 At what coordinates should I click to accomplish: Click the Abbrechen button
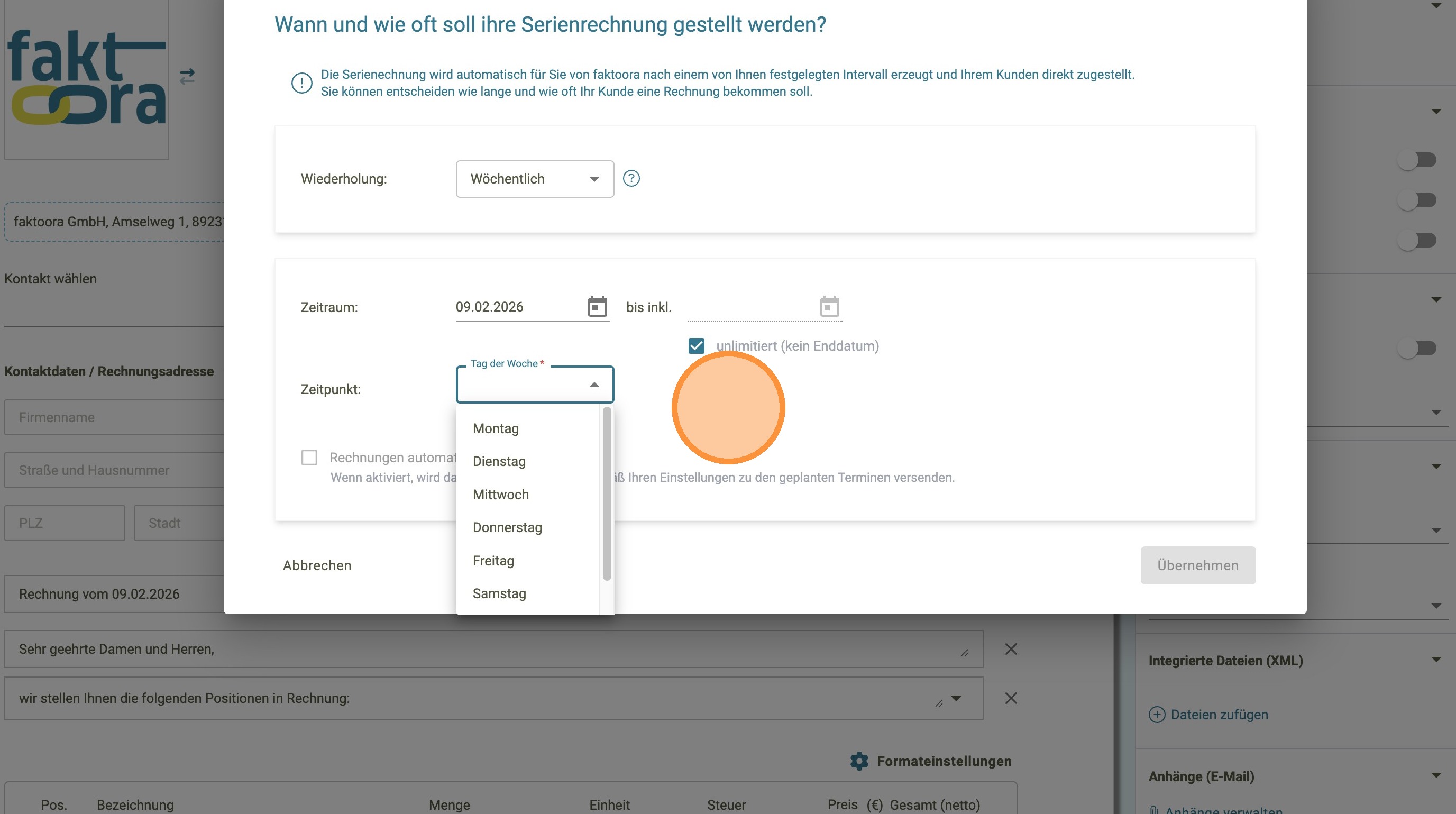point(317,565)
